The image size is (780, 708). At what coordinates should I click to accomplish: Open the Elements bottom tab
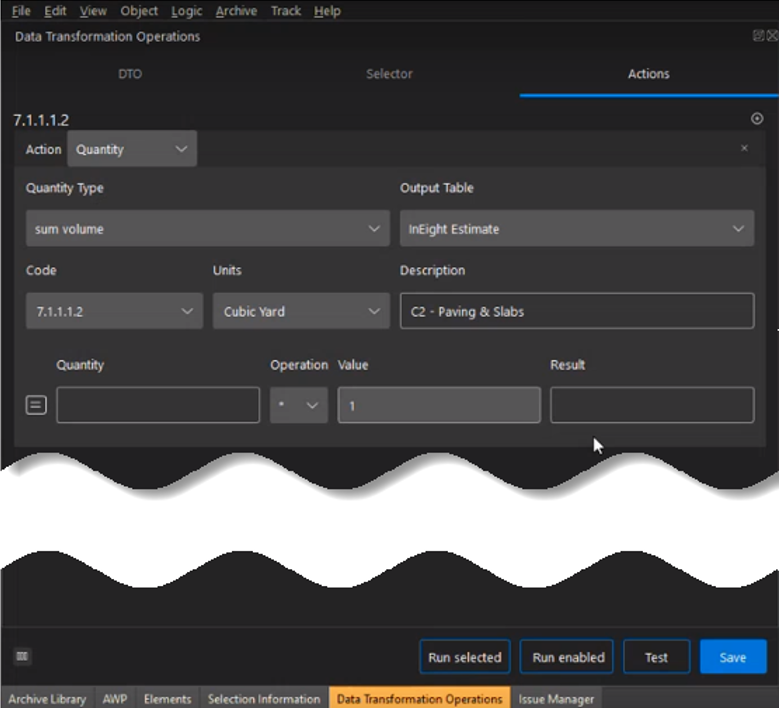click(x=168, y=699)
